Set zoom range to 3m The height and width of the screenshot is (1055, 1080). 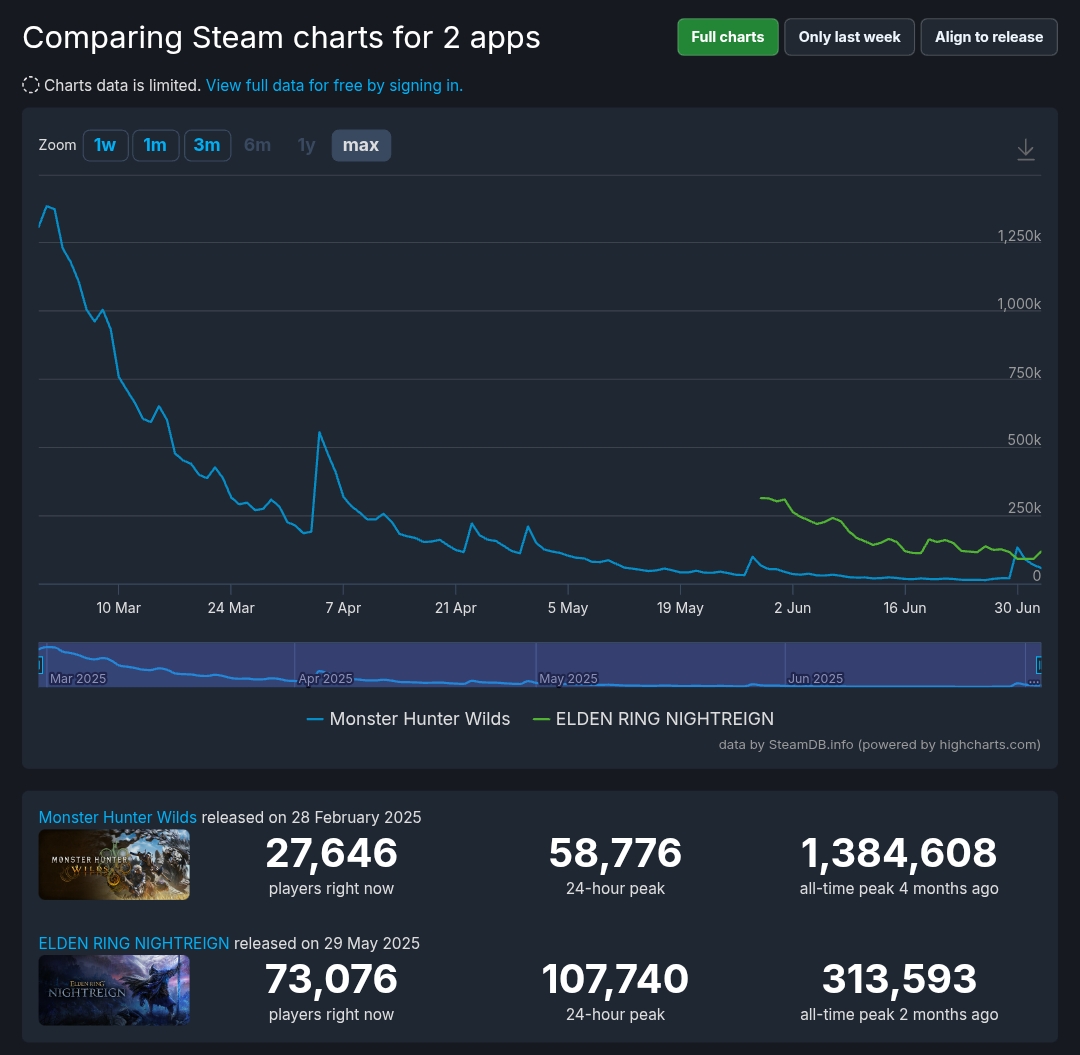[x=207, y=145]
